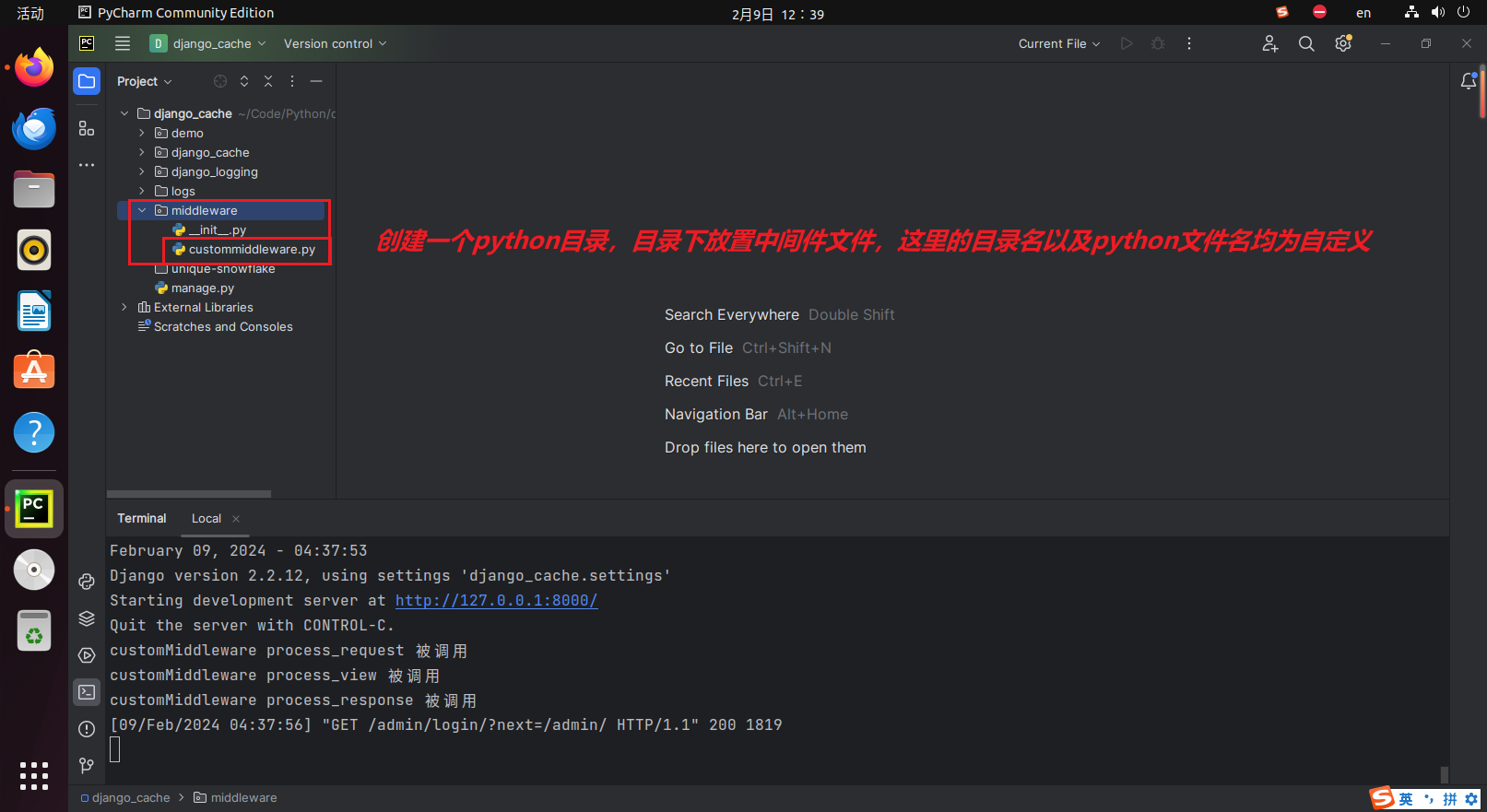
Task: Click the Code With Me icon
Action: coord(1269,43)
